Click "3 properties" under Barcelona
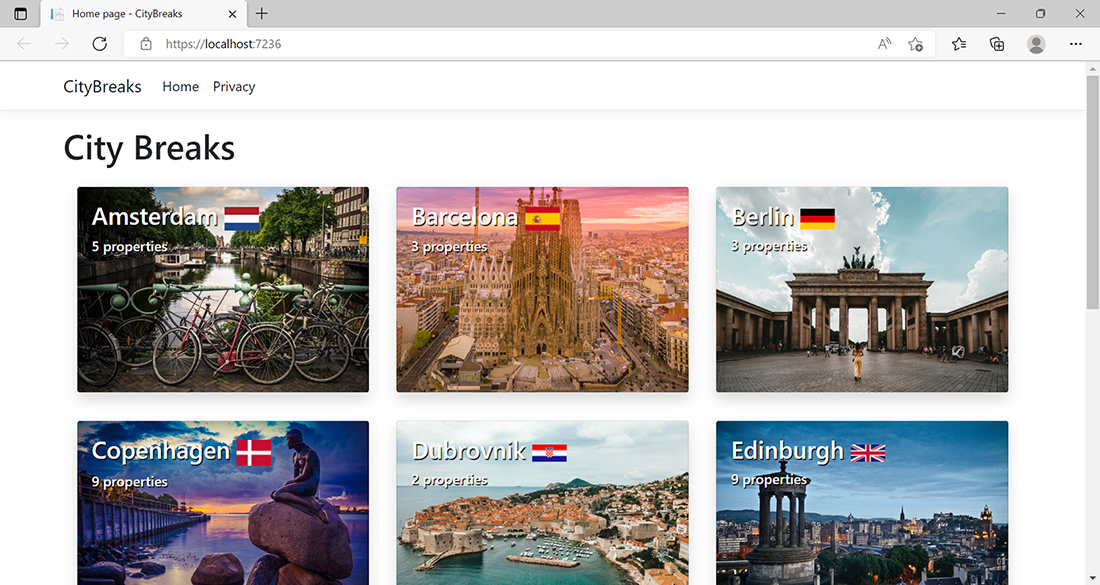The height and width of the screenshot is (585, 1100). click(x=449, y=246)
